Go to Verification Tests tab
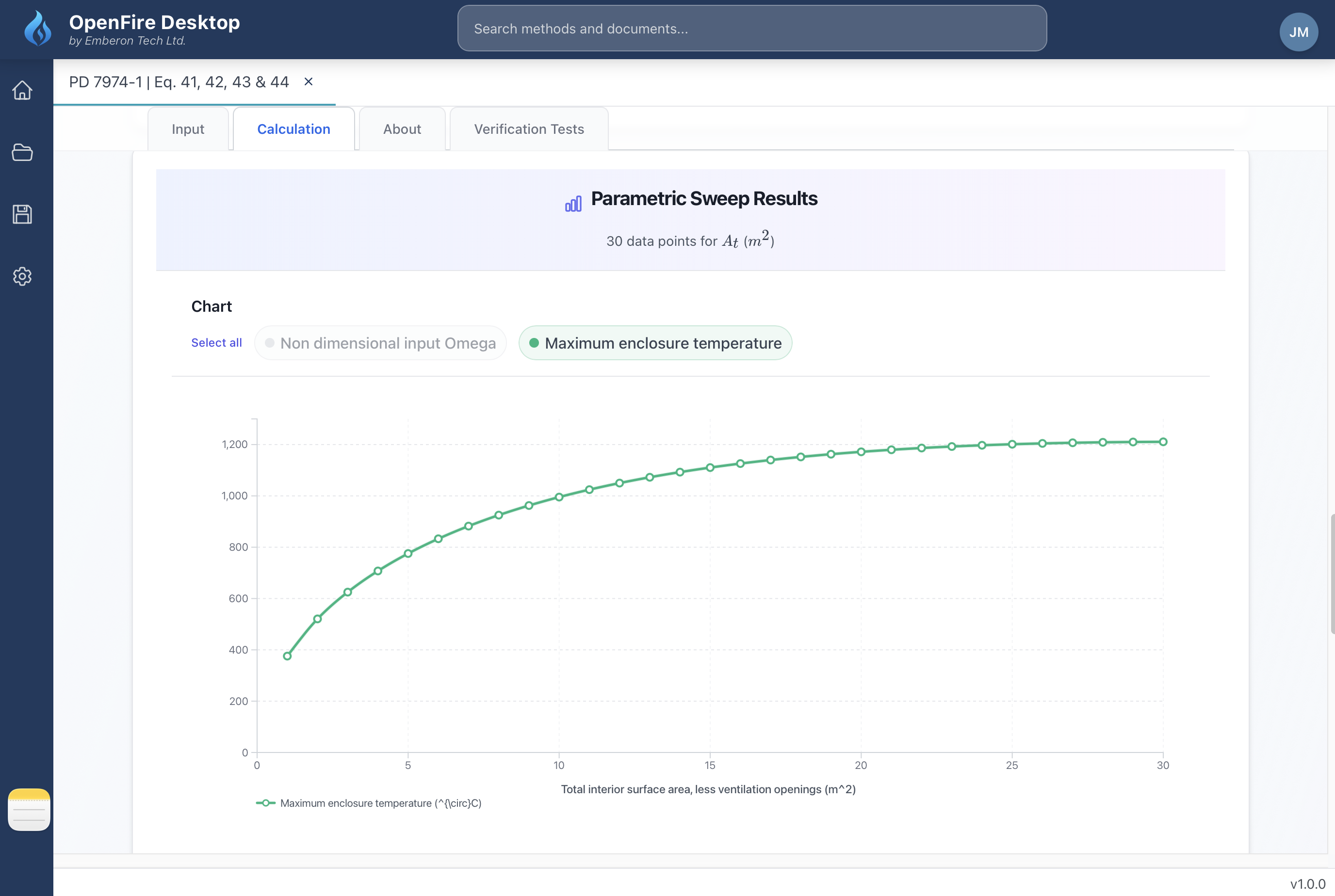The height and width of the screenshot is (896, 1335). (x=529, y=129)
